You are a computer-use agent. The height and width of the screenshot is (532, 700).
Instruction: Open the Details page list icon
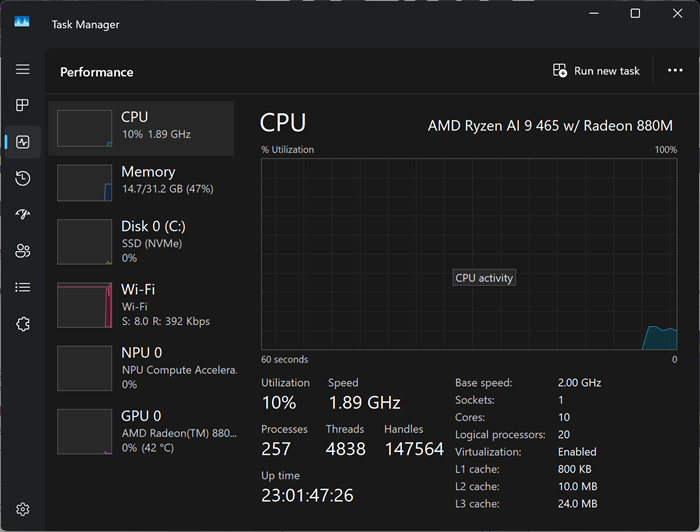click(x=23, y=287)
